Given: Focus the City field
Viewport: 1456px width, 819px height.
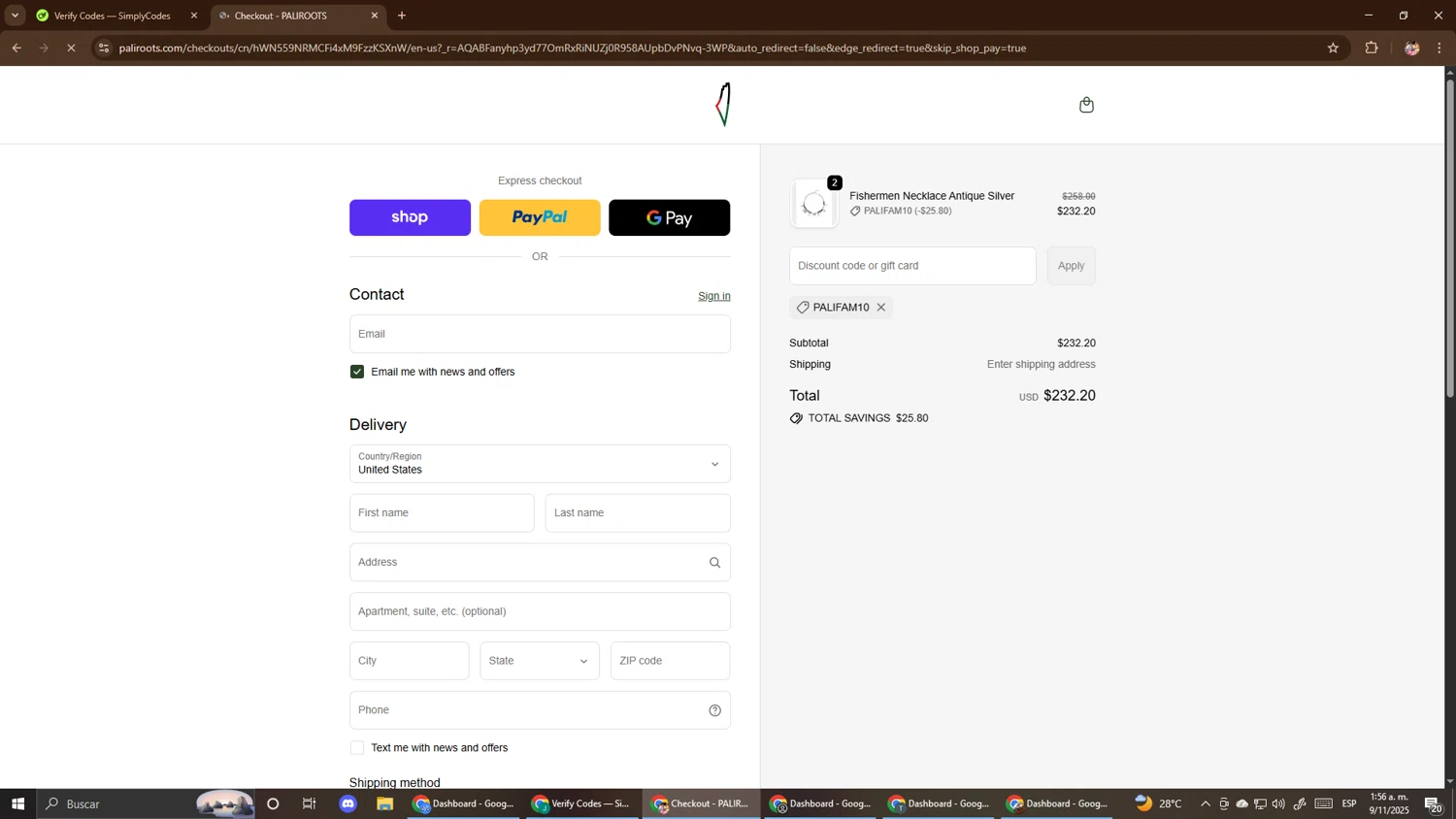Looking at the screenshot, I should 409,661.
